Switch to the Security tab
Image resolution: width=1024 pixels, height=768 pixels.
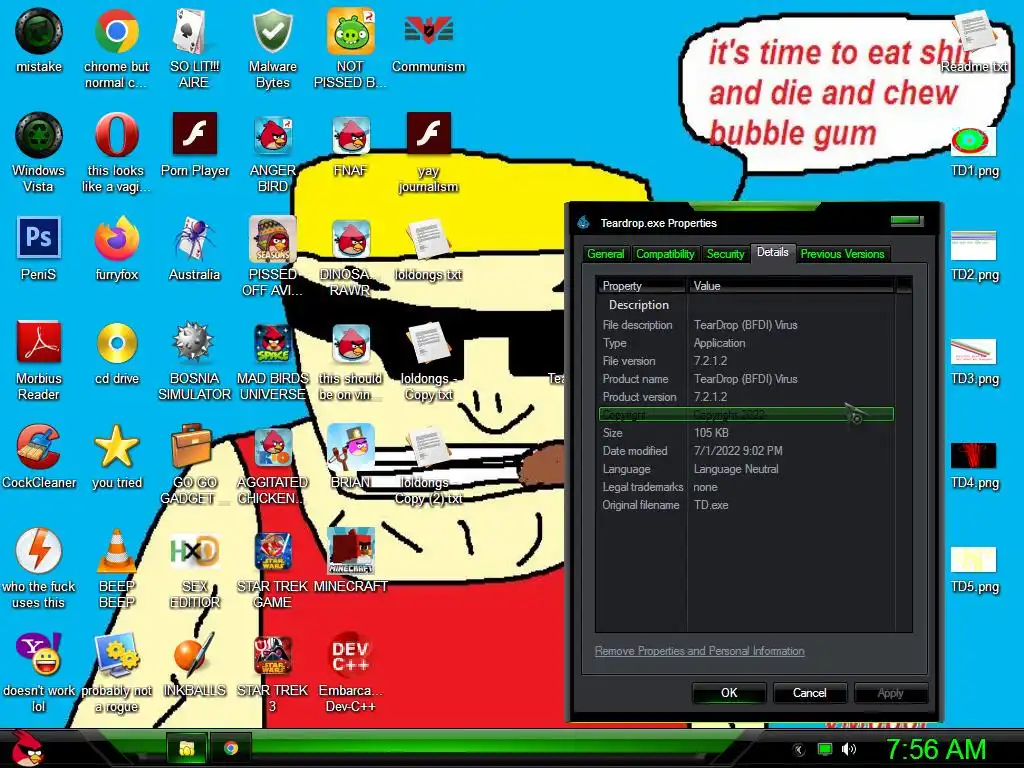tap(725, 254)
